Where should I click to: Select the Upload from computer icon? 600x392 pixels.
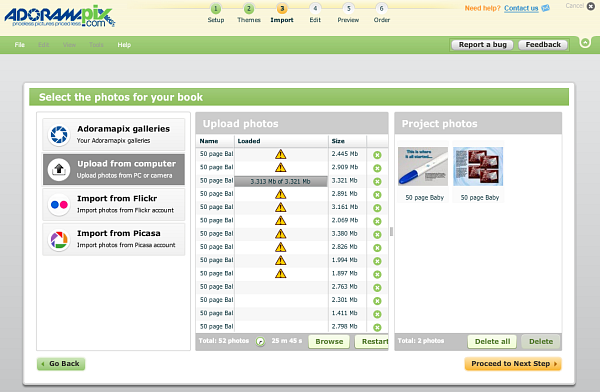(x=59, y=169)
